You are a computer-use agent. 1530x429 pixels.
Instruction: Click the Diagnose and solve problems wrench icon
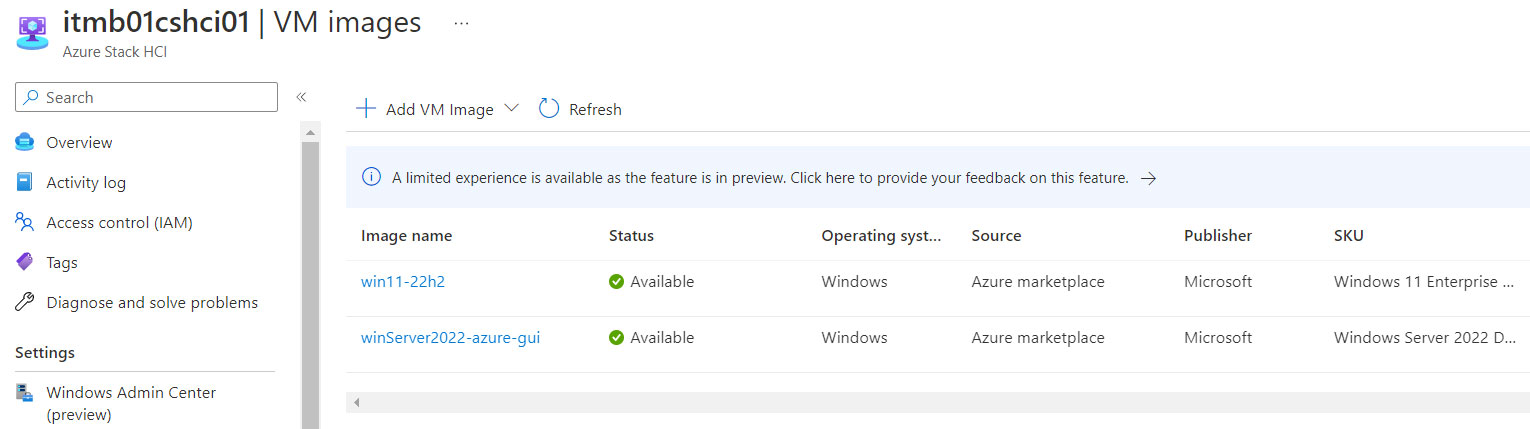pos(25,302)
